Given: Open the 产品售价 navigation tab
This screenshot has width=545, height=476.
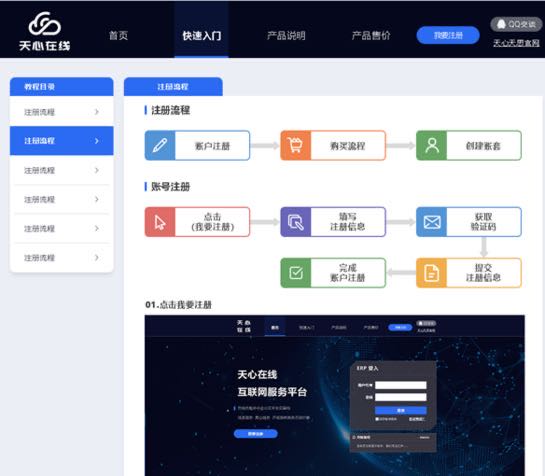Looking at the screenshot, I should 371,35.
